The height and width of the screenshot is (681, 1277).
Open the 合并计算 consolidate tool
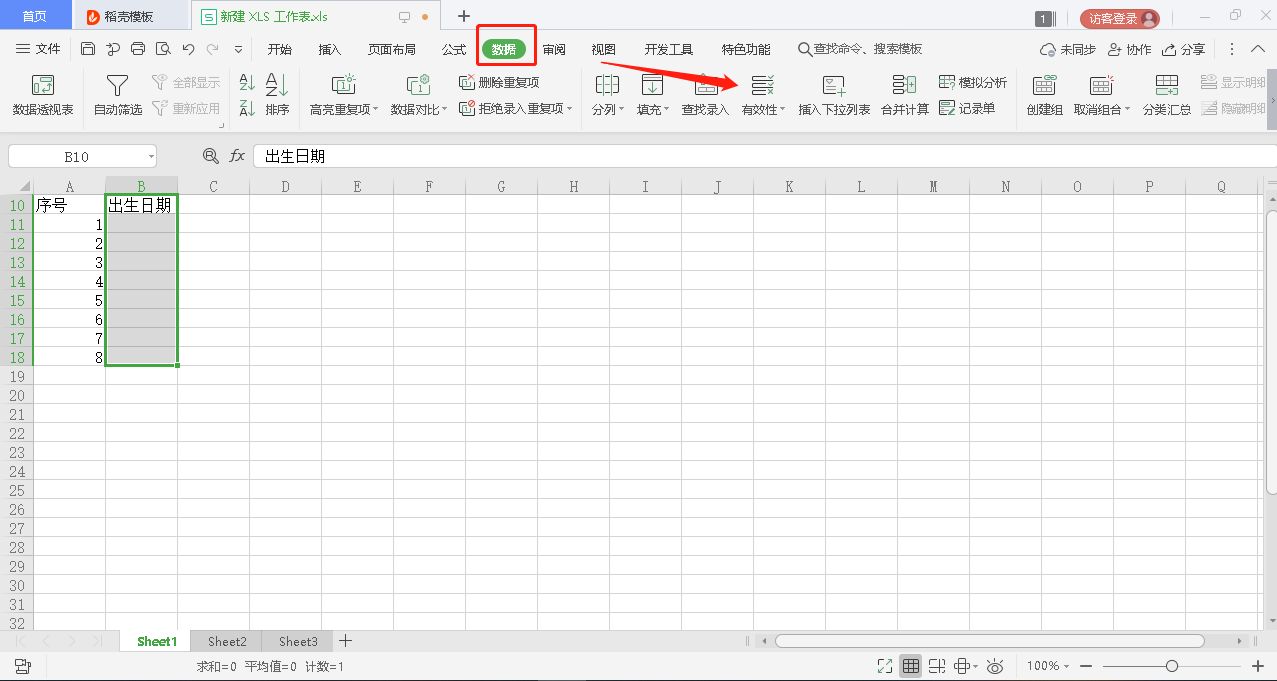tap(904, 86)
